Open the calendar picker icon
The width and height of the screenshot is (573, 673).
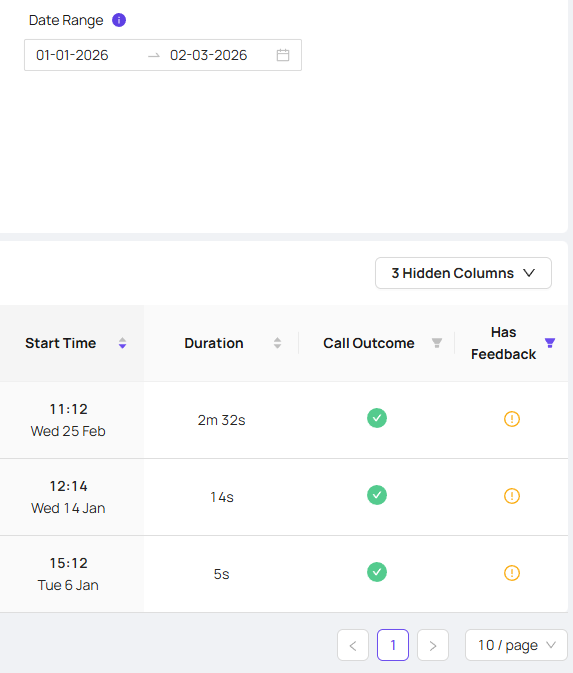pos(283,55)
